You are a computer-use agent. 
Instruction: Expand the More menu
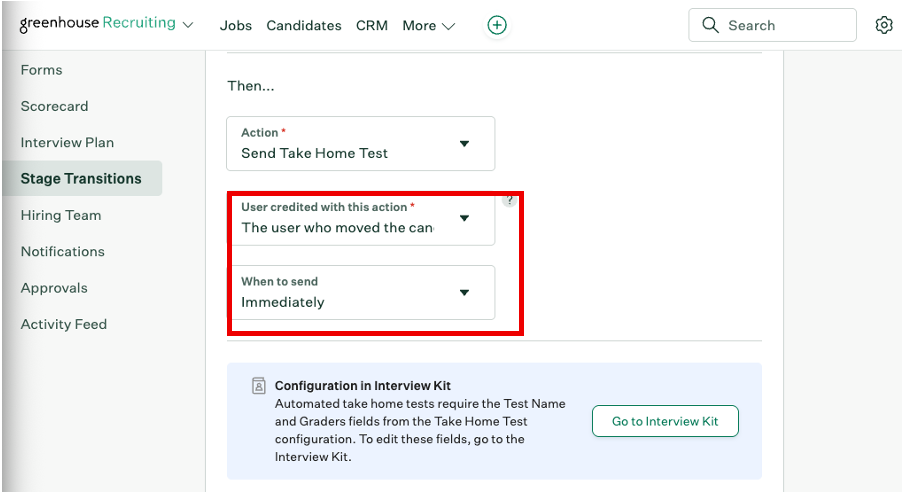(428, 26)
